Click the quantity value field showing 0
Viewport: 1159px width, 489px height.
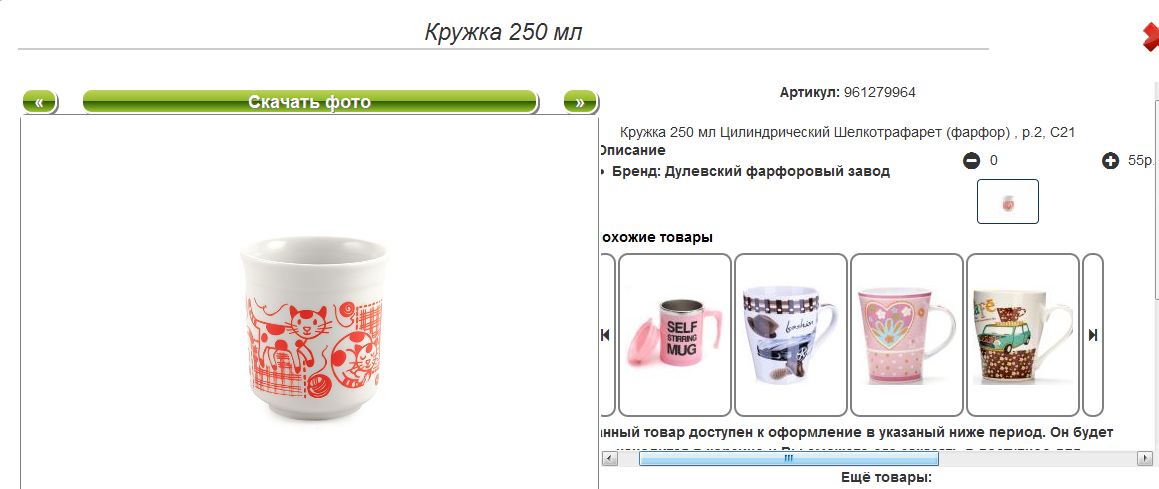993,160
